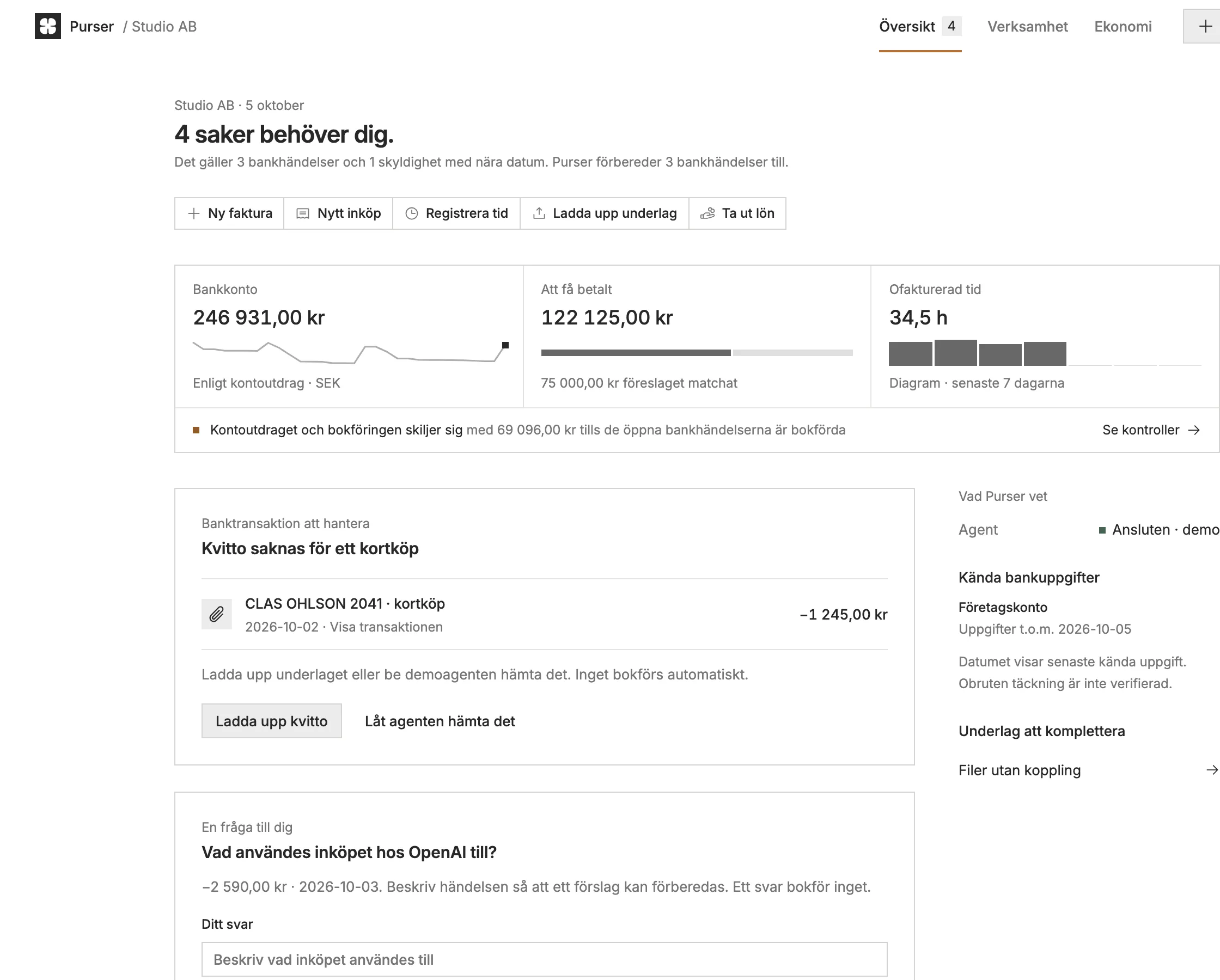Click the plus icon in top-right corner
The height and width of the screenshot is (980, 1220).
coord(1205,26)
